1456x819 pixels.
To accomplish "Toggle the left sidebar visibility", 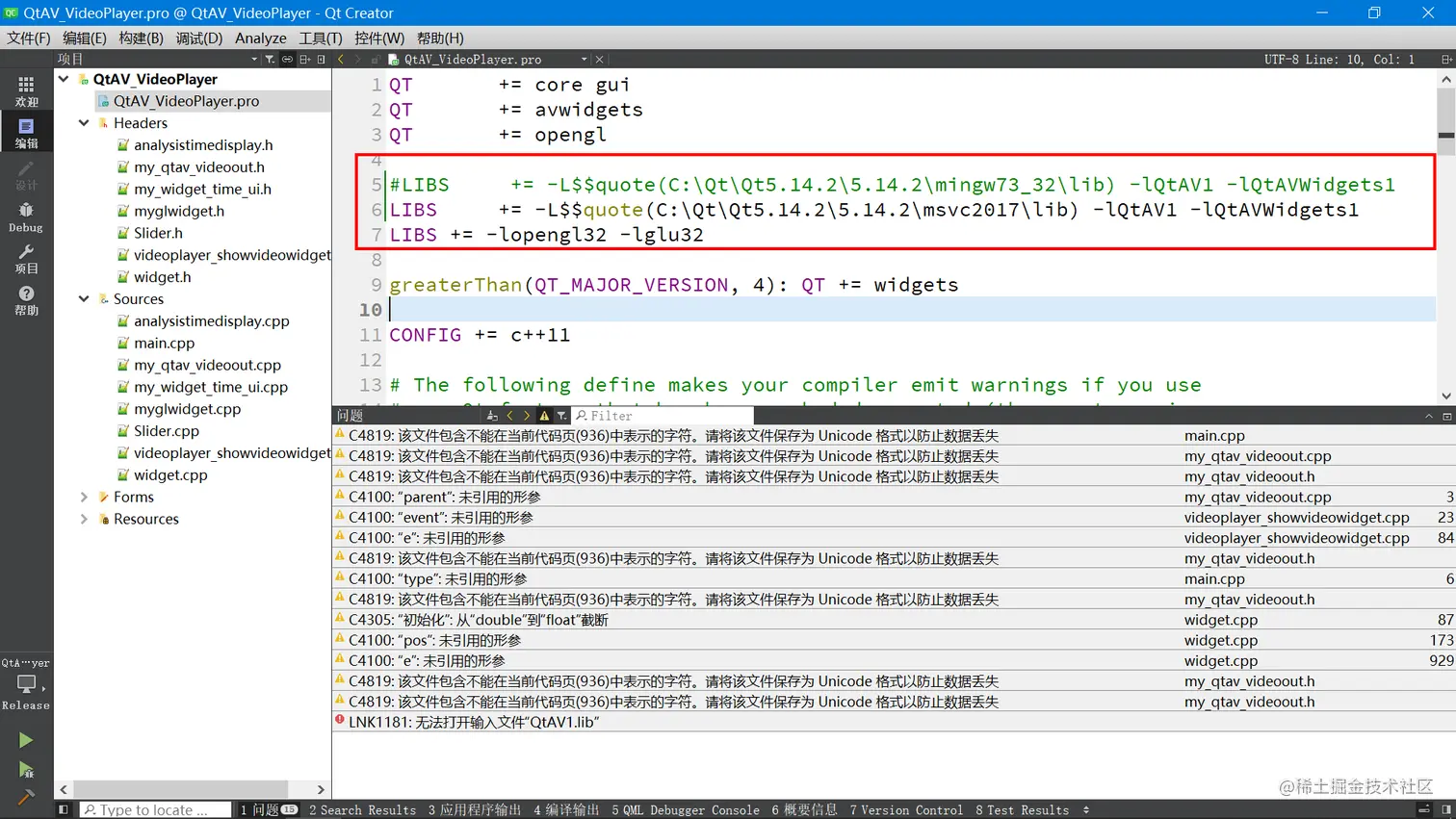I will pos(64,810).
